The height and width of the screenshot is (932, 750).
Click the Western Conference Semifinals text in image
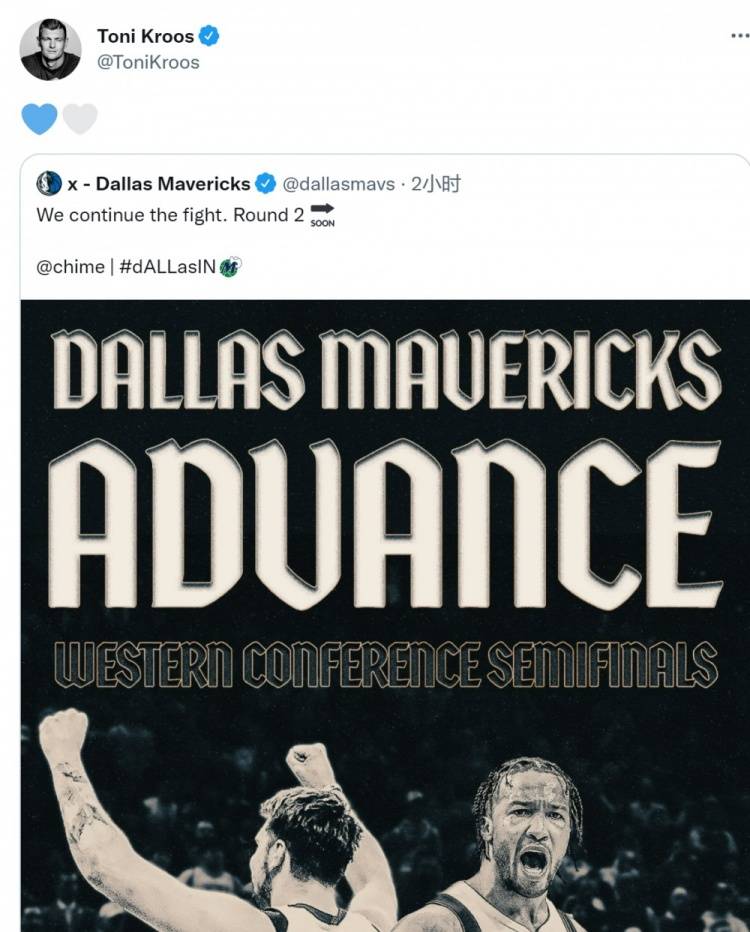coord(386,664)
